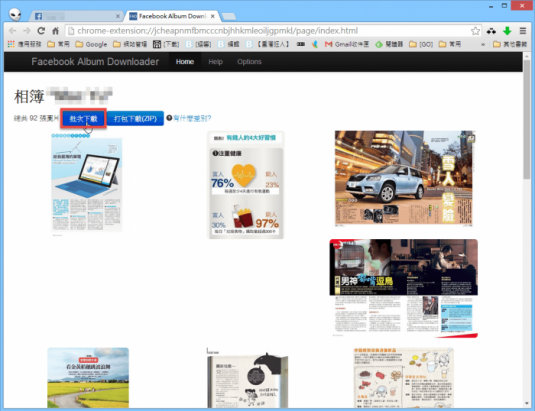Switch to the Facebook browser tab
This screenshot has width=535, height=411.
(76, 16)
